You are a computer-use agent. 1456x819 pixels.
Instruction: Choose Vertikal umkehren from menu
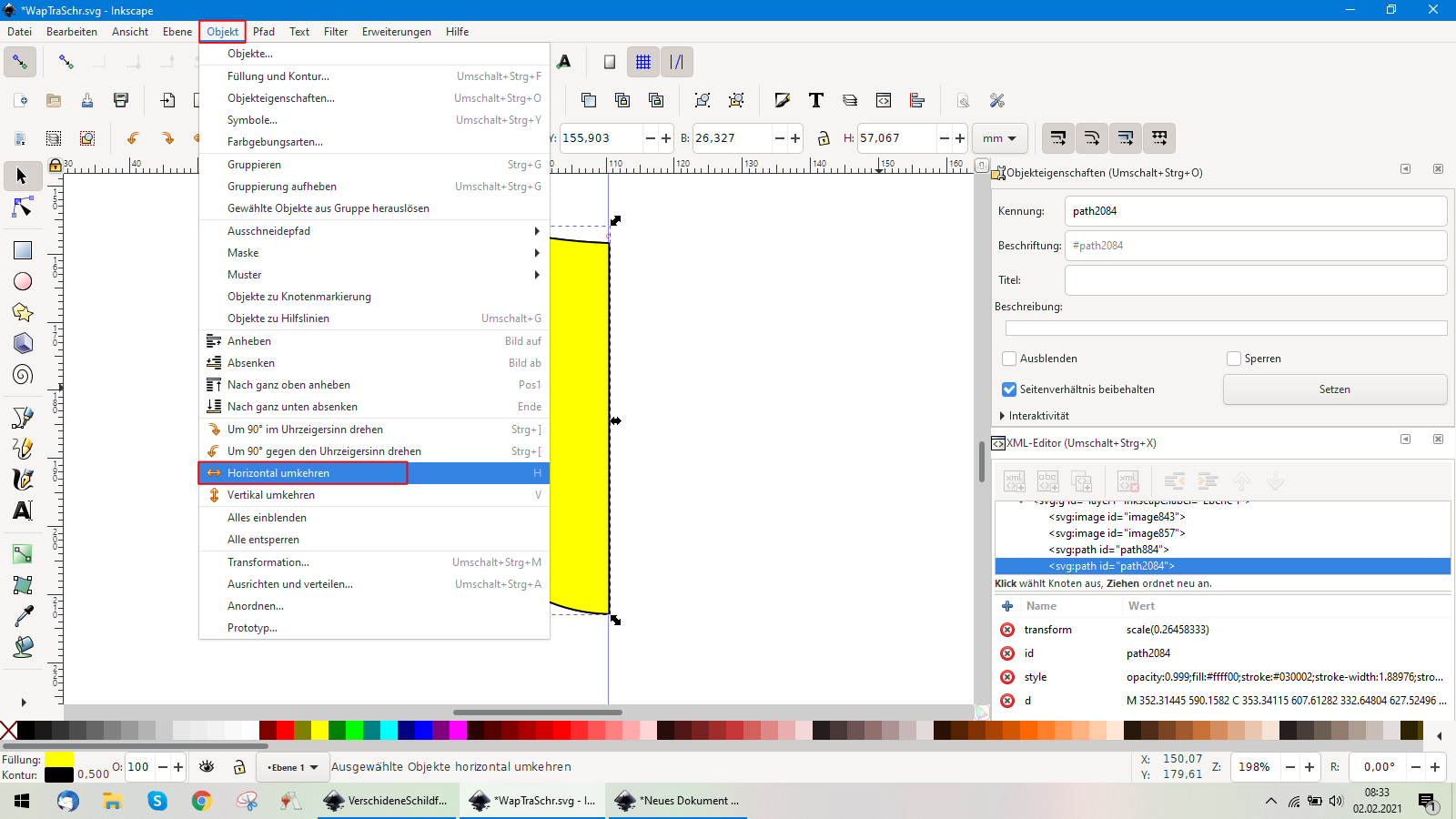pyautogui.click(x=271, y=495)
